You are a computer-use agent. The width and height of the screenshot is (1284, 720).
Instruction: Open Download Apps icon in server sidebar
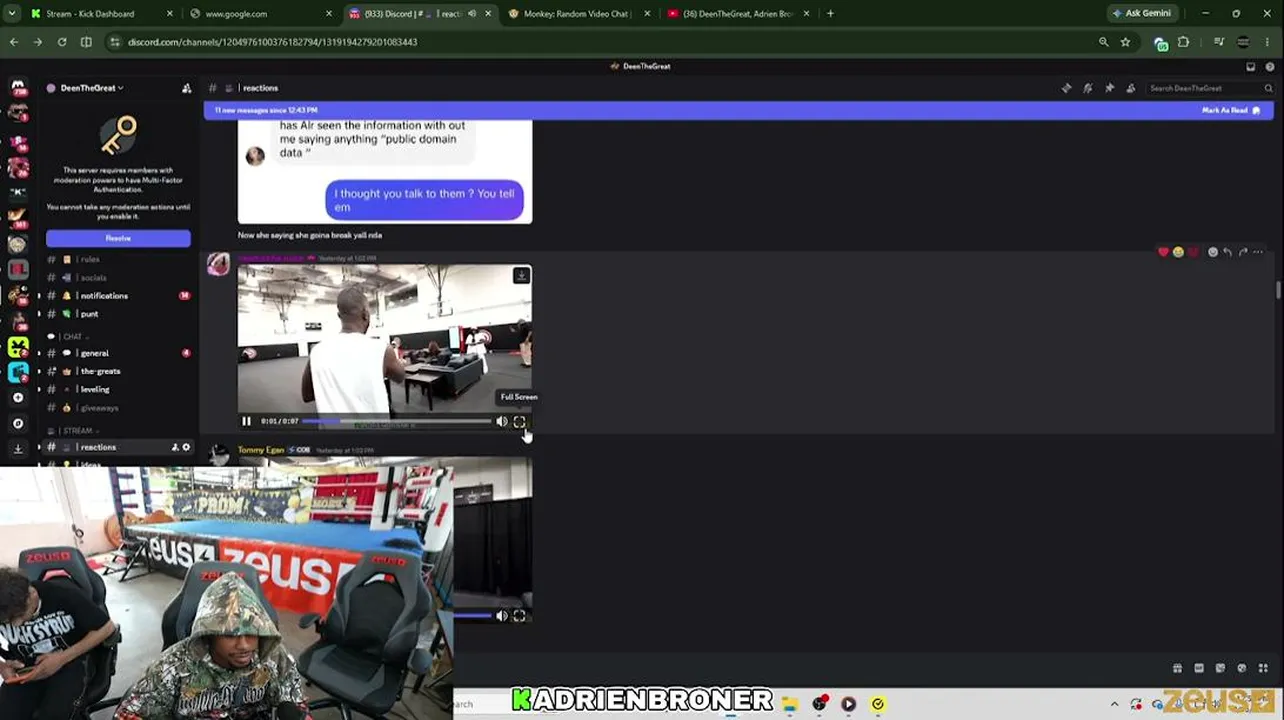18,449
